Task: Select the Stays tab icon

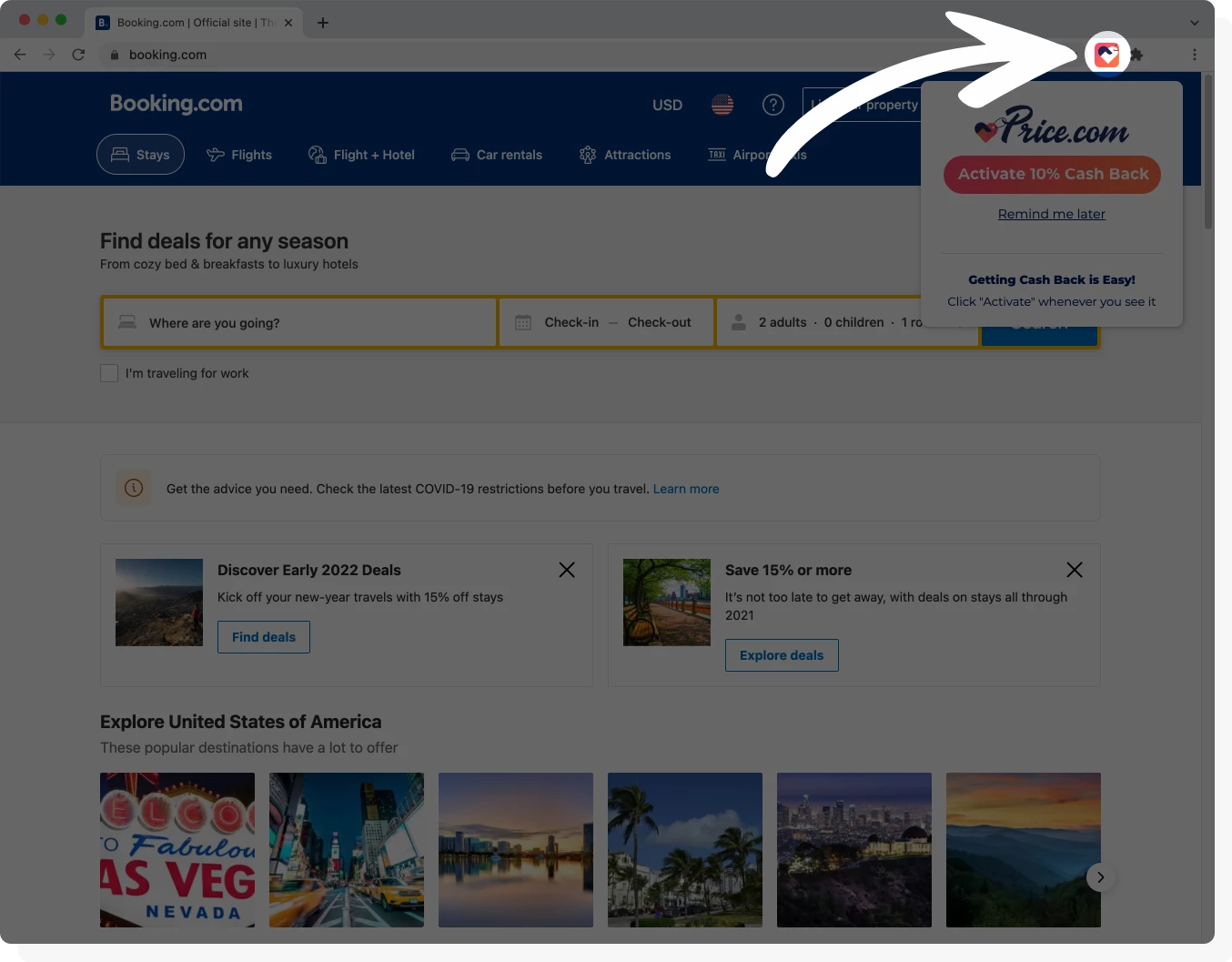Action: tap(119, 155)
